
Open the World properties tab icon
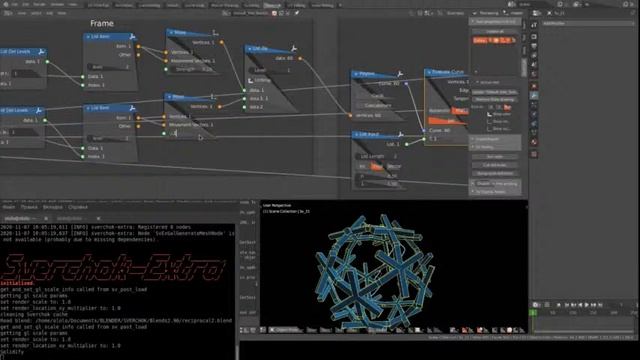click(534, 74)
